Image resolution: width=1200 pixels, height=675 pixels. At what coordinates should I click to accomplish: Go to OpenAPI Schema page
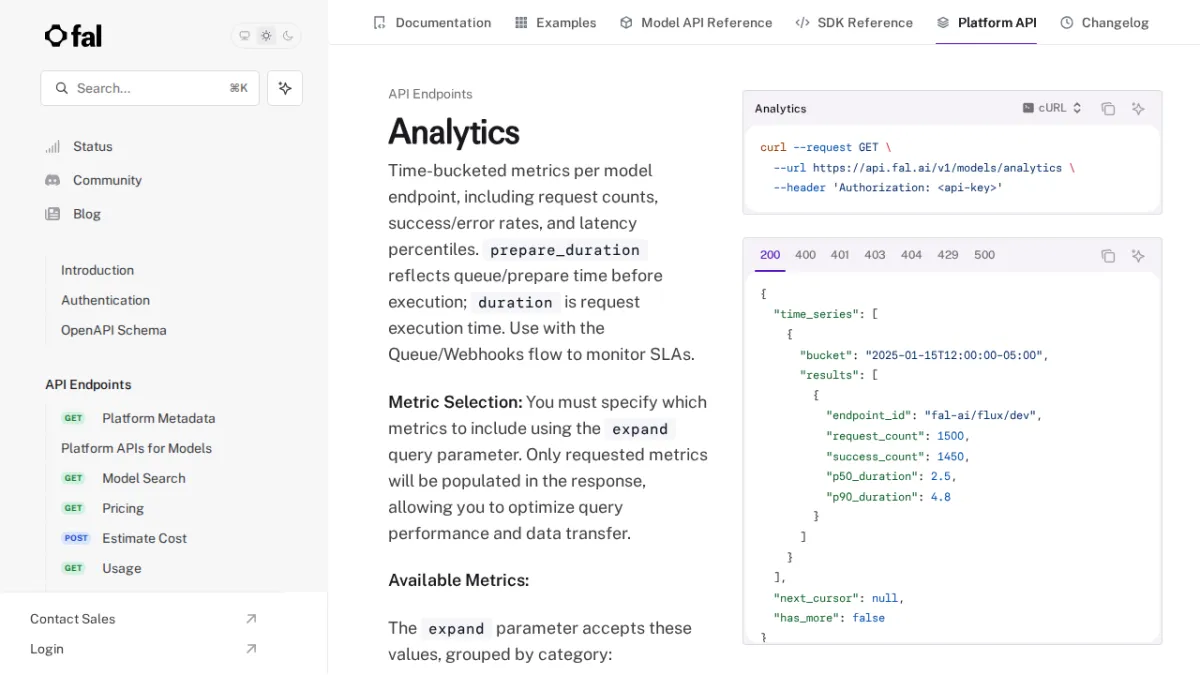(114, 330)
